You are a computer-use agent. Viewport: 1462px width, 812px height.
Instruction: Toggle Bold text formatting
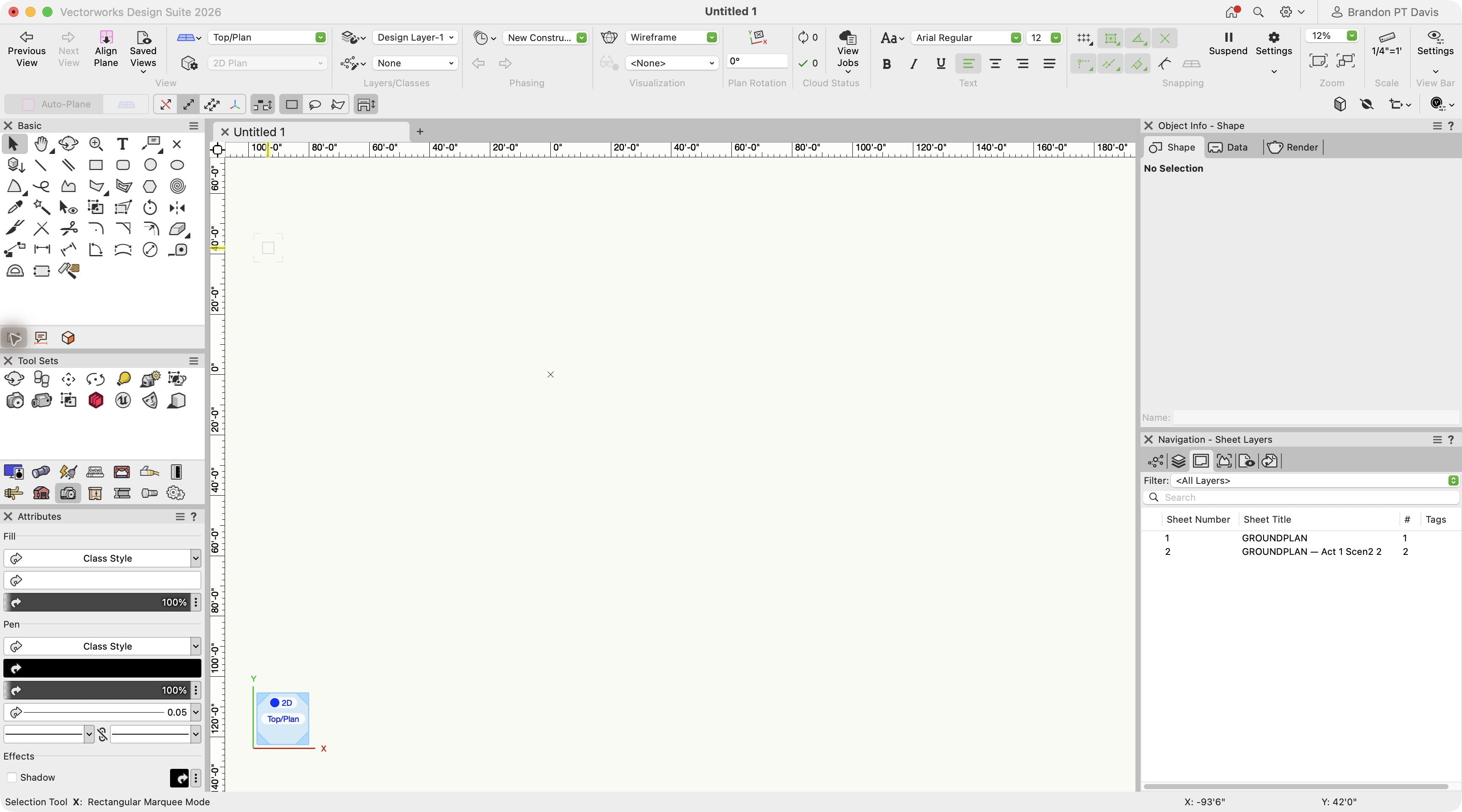[x=887, y=63]
